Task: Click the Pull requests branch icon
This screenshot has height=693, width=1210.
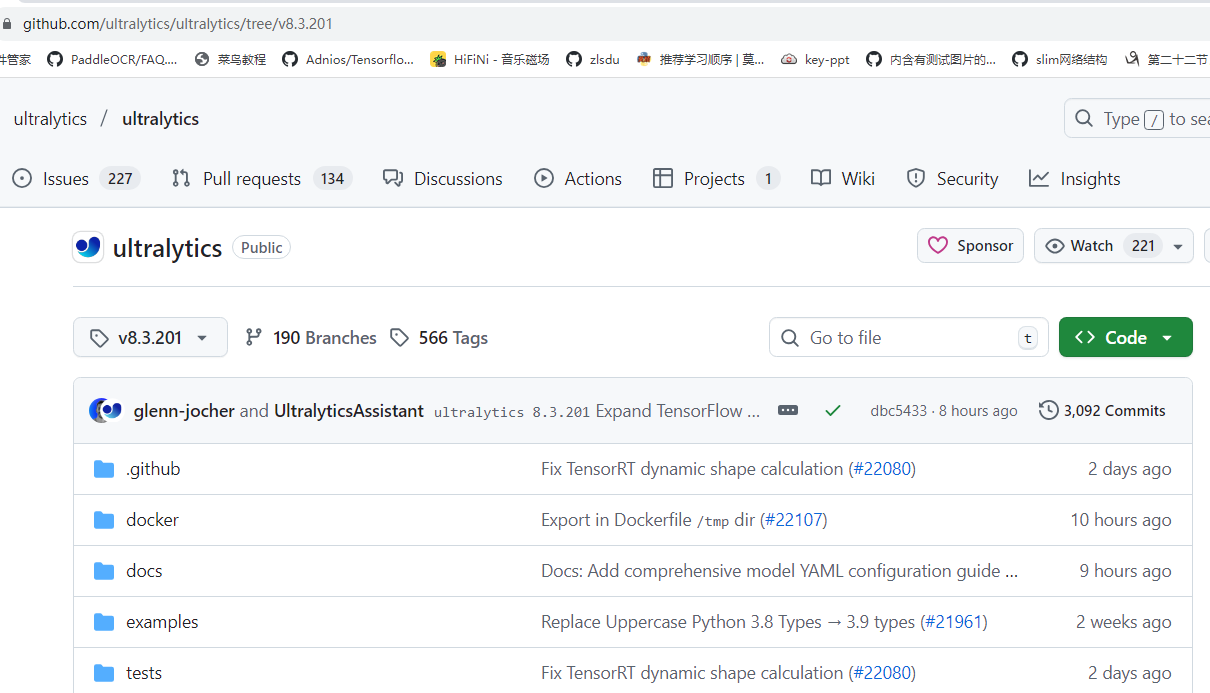Action: 181,178
